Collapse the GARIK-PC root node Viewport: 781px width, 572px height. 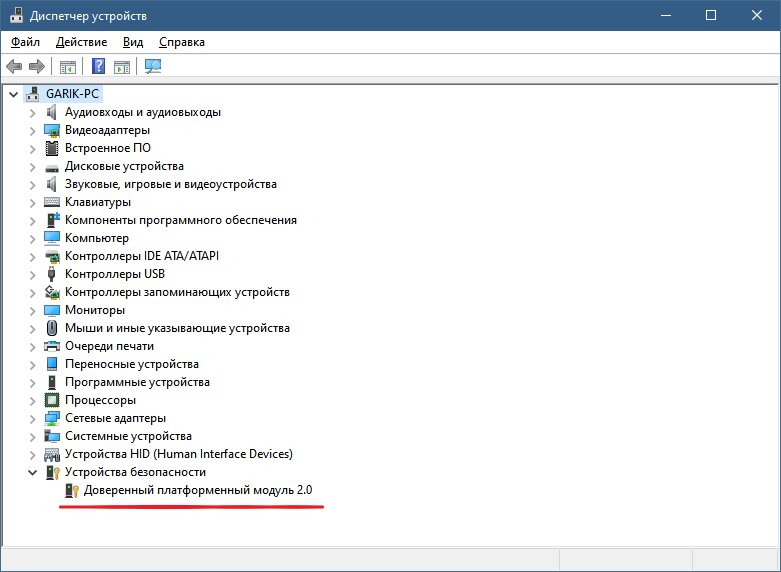(13, 94)
